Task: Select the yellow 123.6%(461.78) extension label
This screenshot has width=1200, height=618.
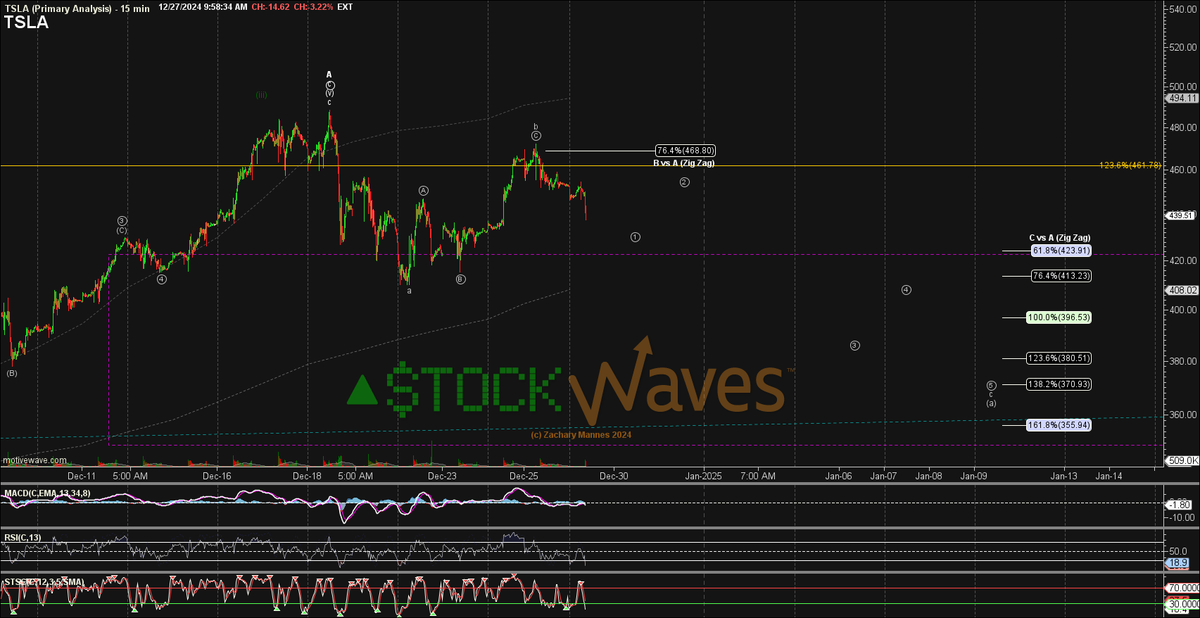Action: click(x=1131, y=165)
